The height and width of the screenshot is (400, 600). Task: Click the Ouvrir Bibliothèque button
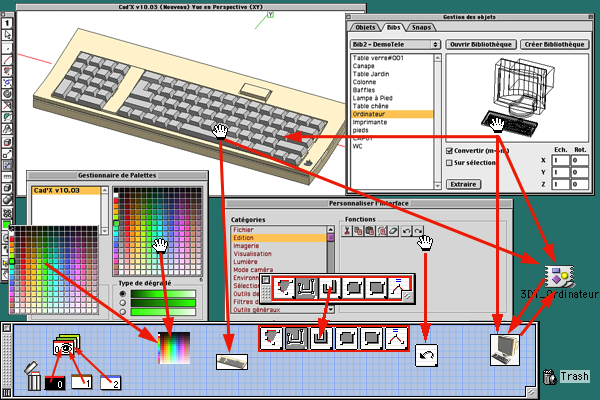[481, 45]
